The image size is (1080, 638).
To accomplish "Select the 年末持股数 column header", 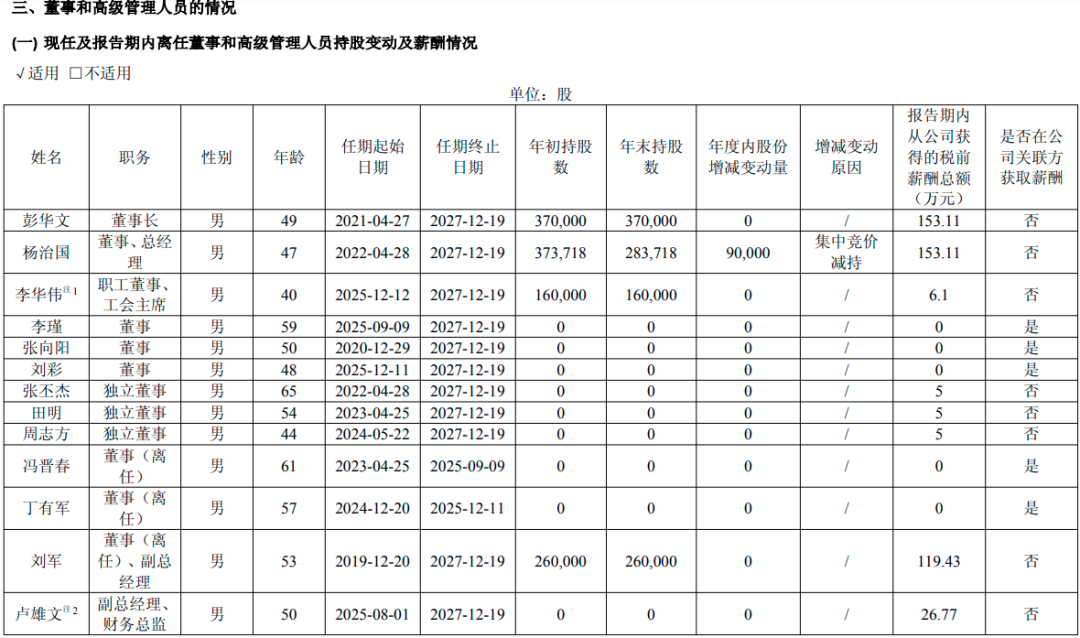I will pos(651,157).
